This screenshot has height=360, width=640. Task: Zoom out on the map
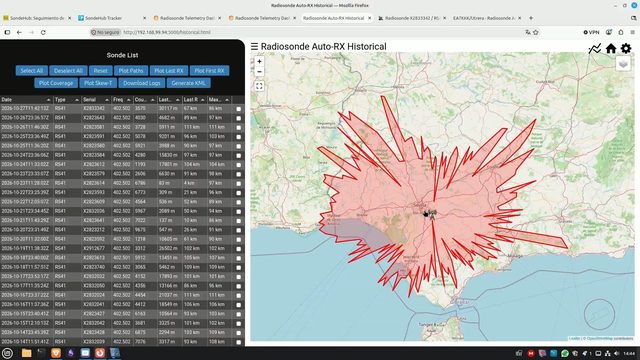point(259,71)
